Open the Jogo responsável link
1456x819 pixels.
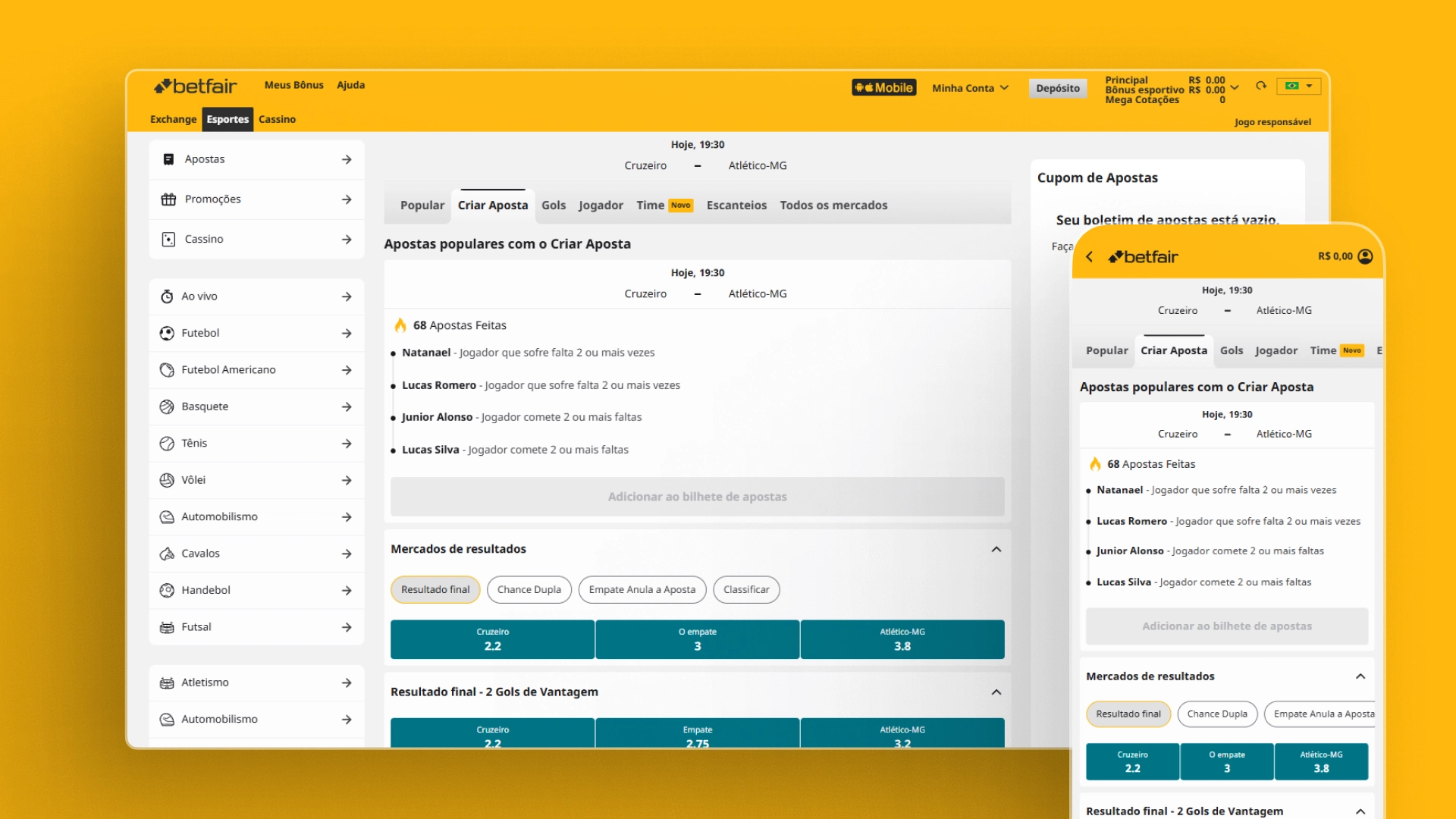pyautogui.click(x=1272, y=122)
